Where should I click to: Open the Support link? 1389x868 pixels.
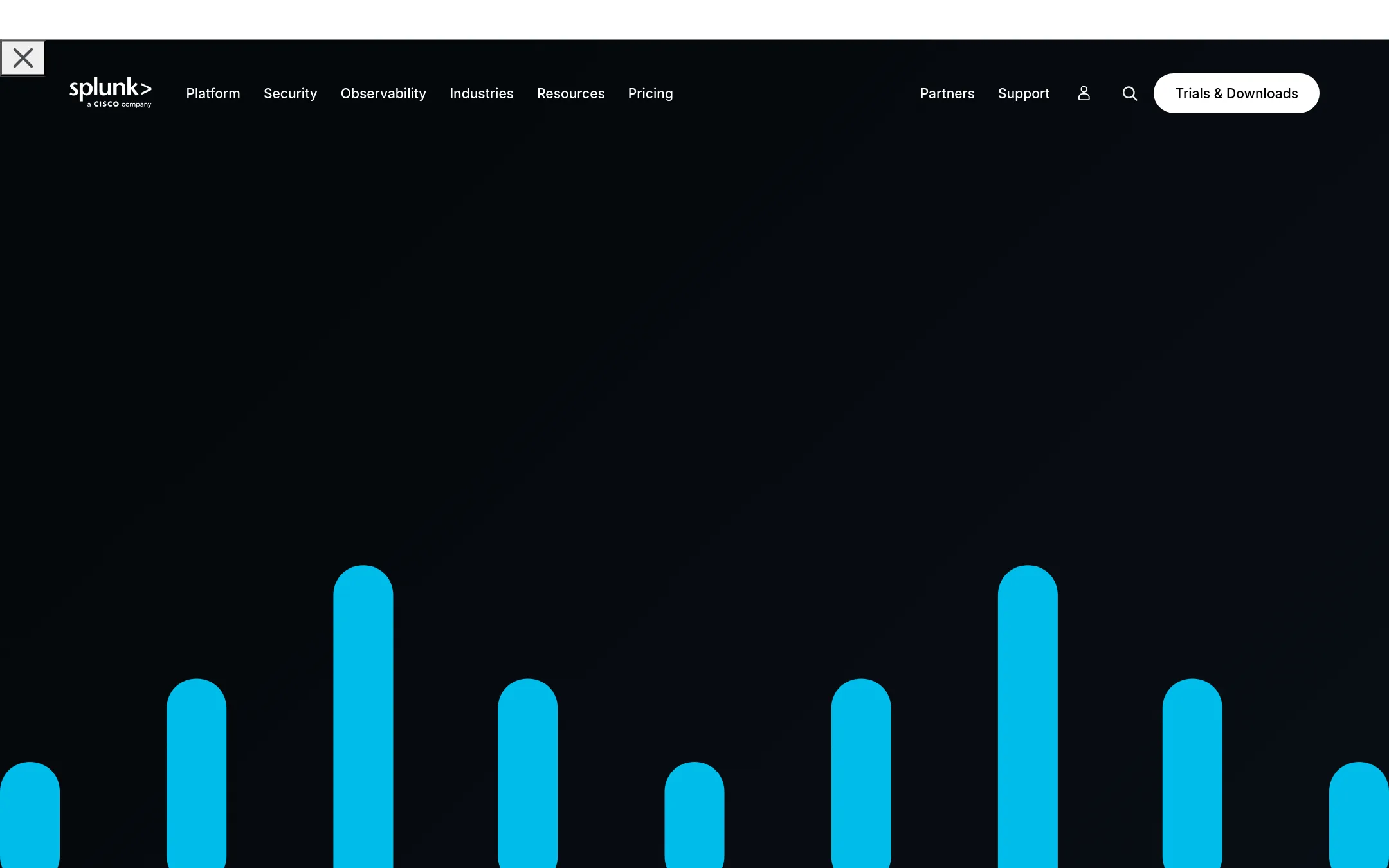pos(1024,93)
